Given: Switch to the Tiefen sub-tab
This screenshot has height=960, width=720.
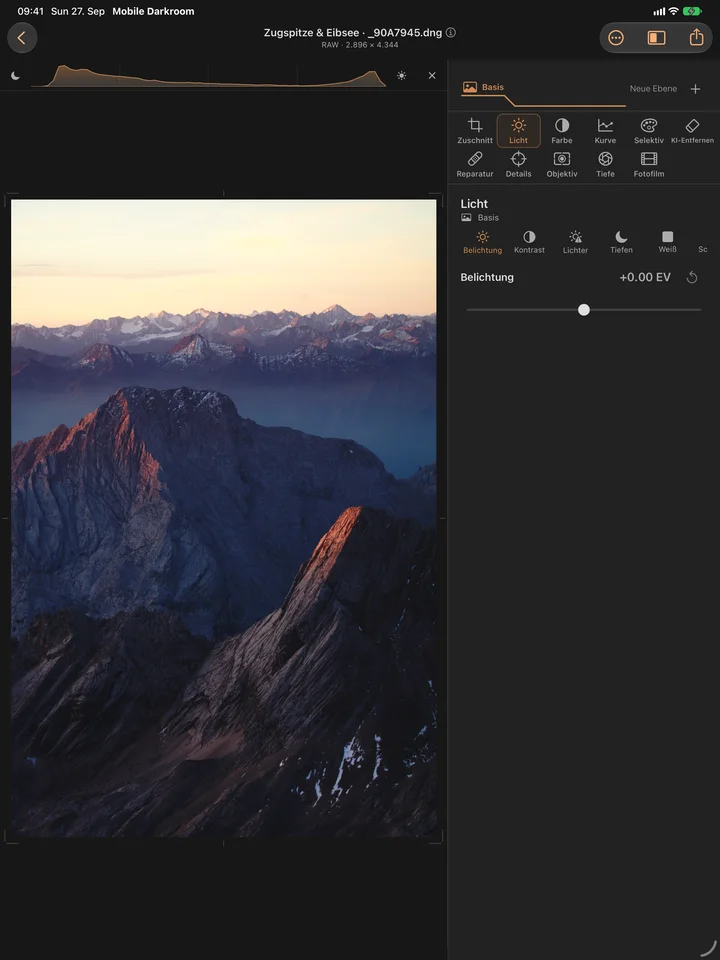Looking at the screenshot, I should [x=621, y=242].
